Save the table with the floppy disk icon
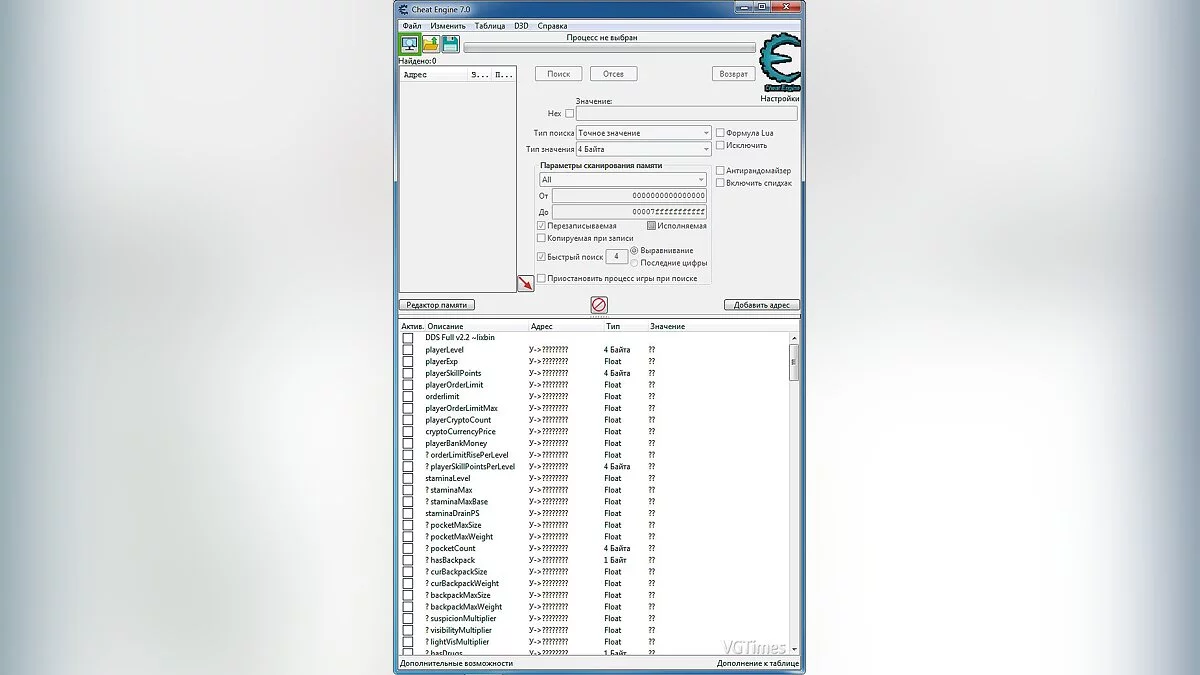This screenshot has height=675, width=1200. tap(450, 44)
